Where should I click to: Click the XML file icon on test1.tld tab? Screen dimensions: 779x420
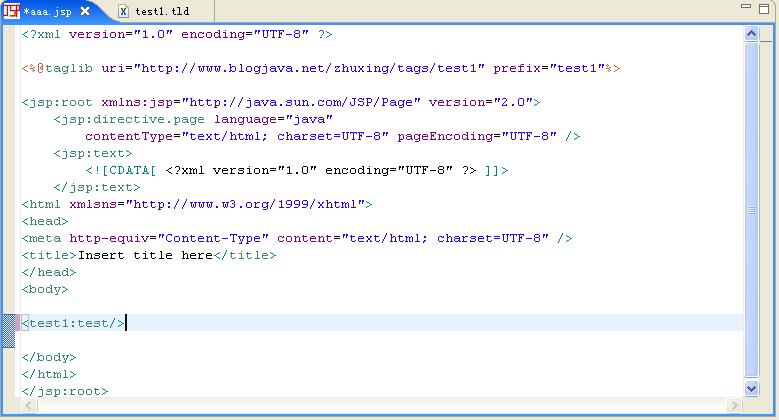pos(124,11)
